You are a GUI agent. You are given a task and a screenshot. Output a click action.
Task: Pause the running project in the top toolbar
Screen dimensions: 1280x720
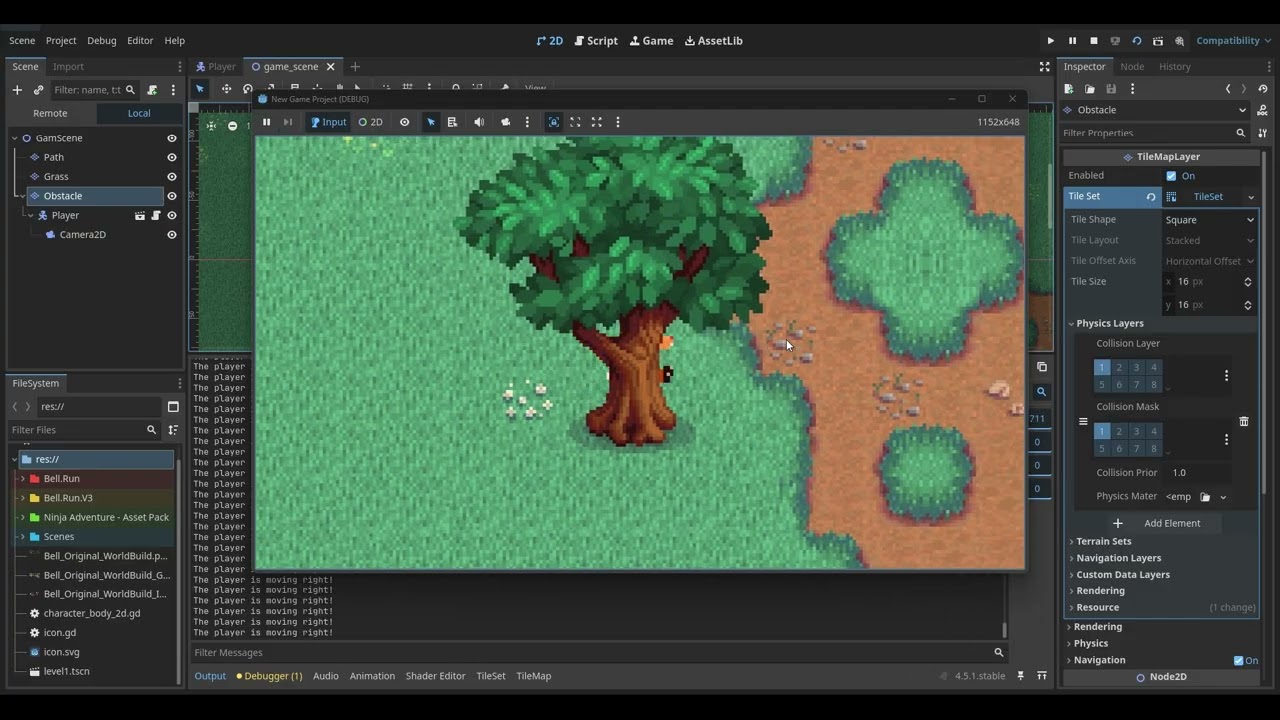click(1072, 41)
